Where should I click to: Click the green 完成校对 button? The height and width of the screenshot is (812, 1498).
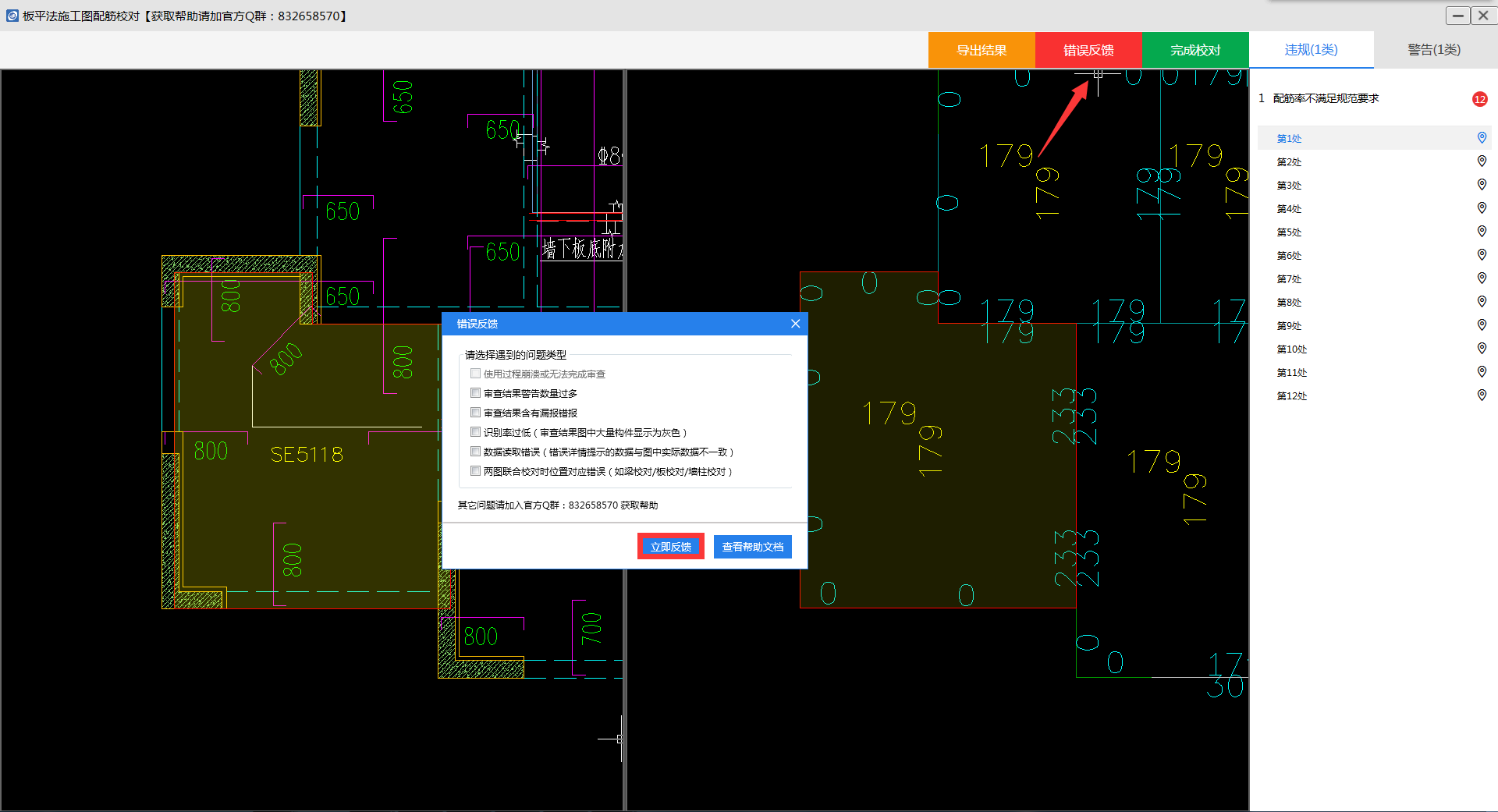click(1194, 50)
